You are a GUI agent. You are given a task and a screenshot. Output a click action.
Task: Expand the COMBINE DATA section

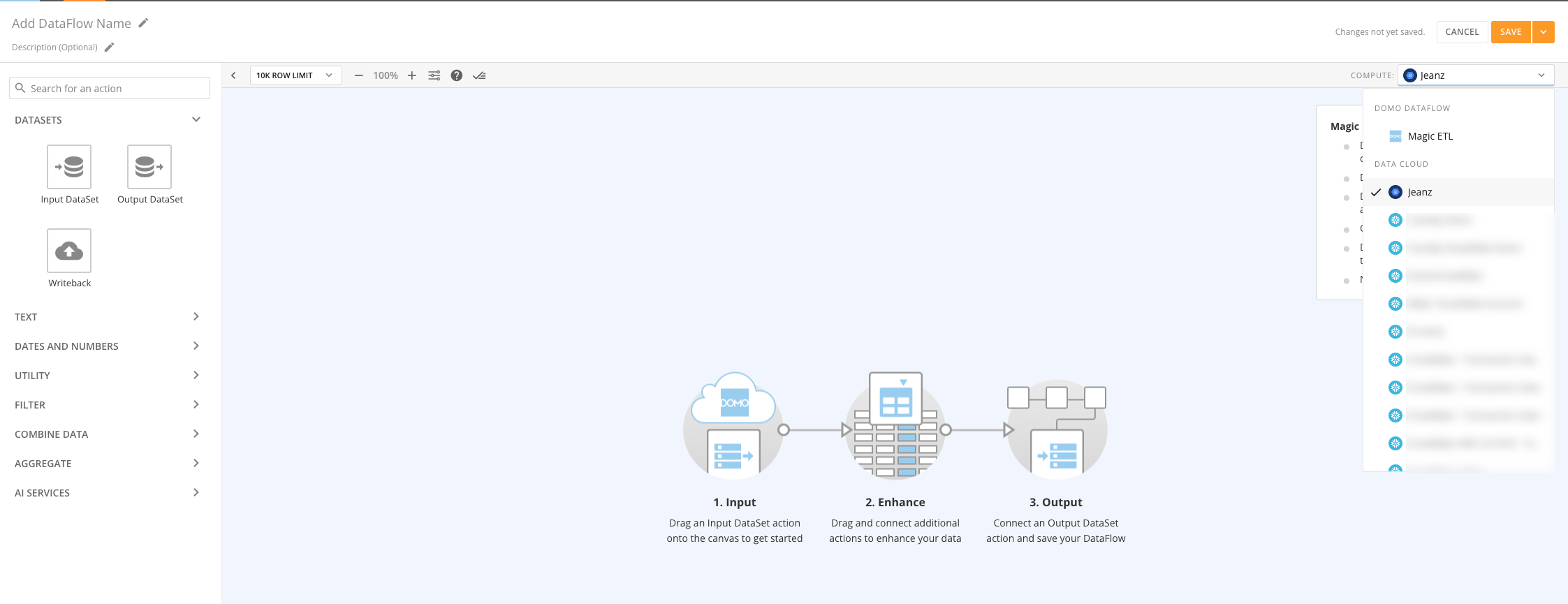[196, 434]
